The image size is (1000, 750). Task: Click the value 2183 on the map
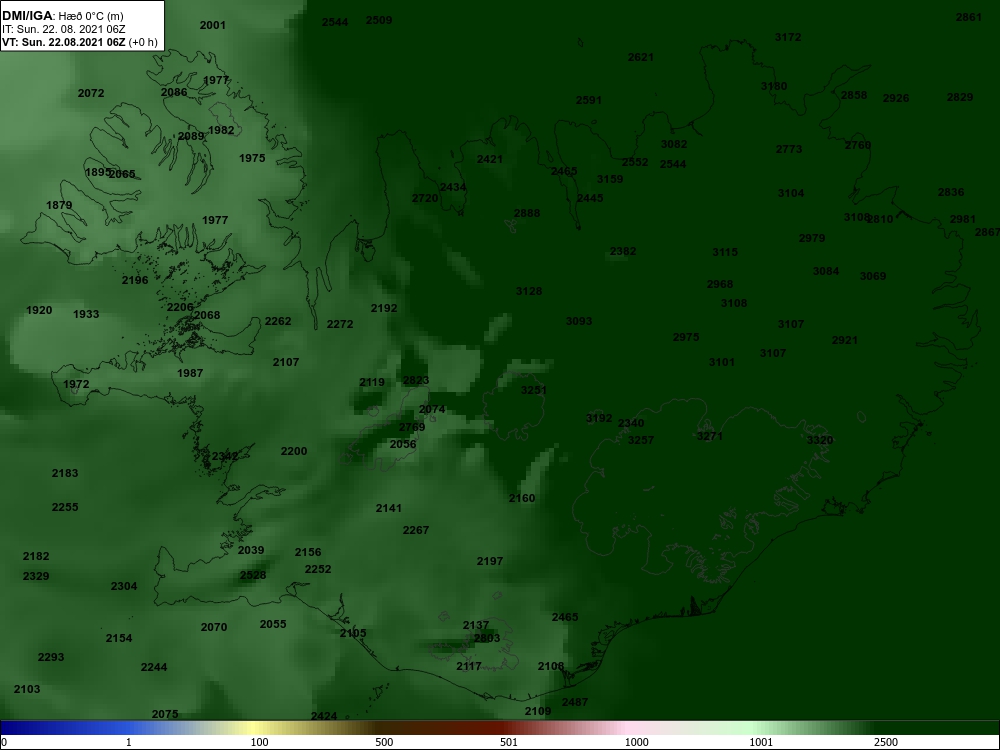coord(65,473)
